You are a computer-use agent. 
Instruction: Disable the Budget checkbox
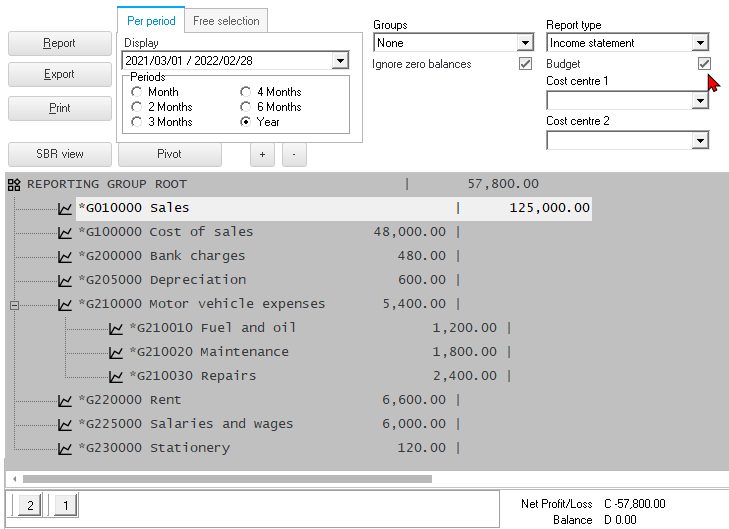point(704,64)
